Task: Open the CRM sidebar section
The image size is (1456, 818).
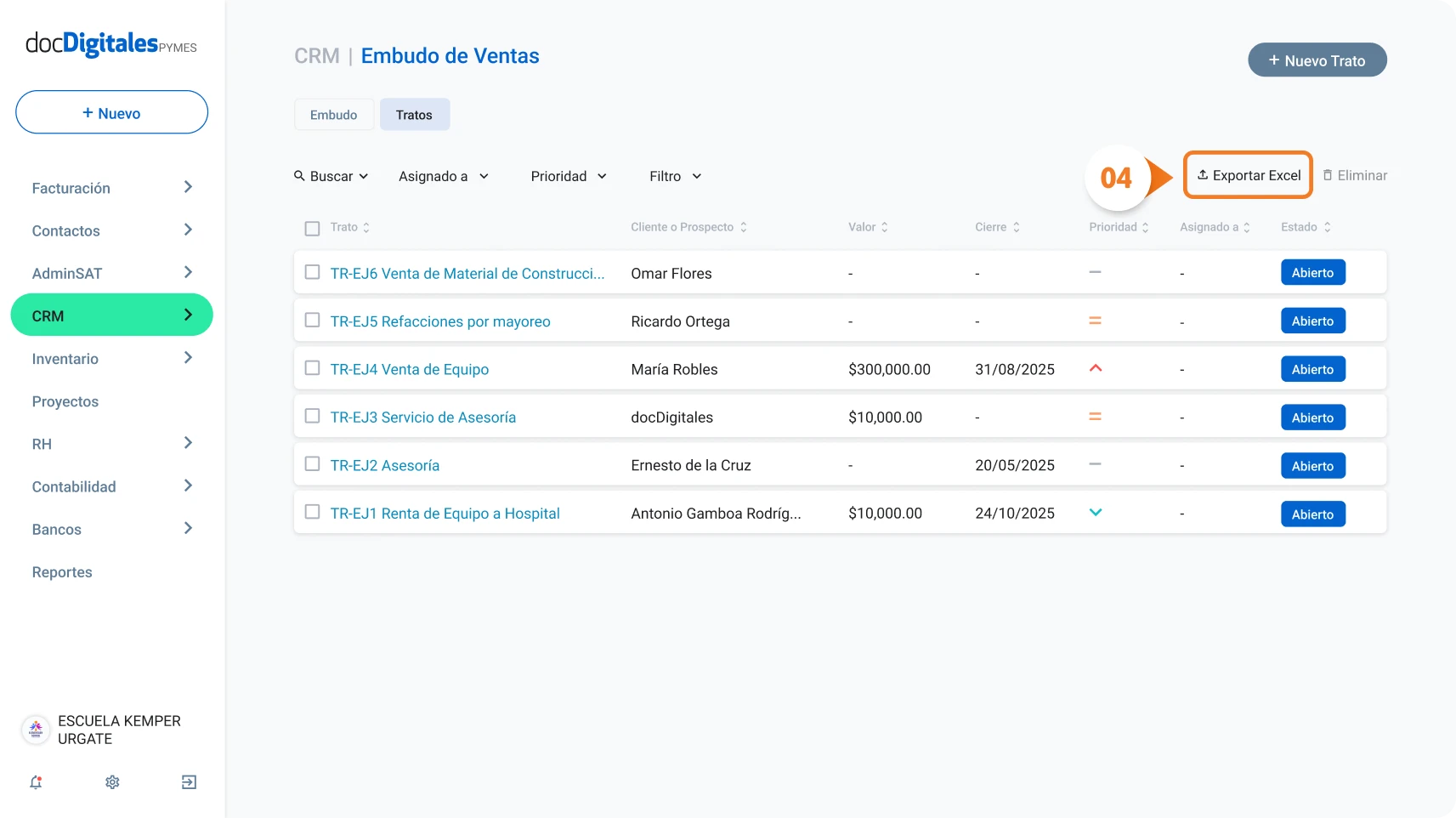Action: coord(111,315)
